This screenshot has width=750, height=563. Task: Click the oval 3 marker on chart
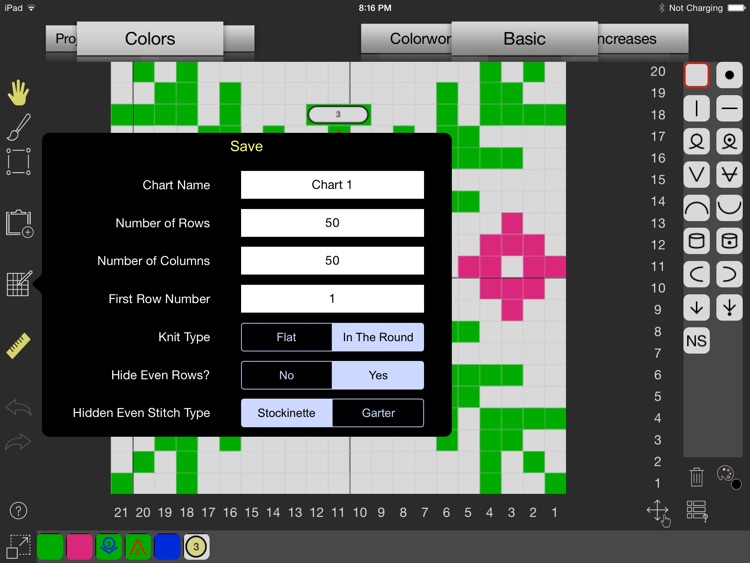click(x=338, y=115)
